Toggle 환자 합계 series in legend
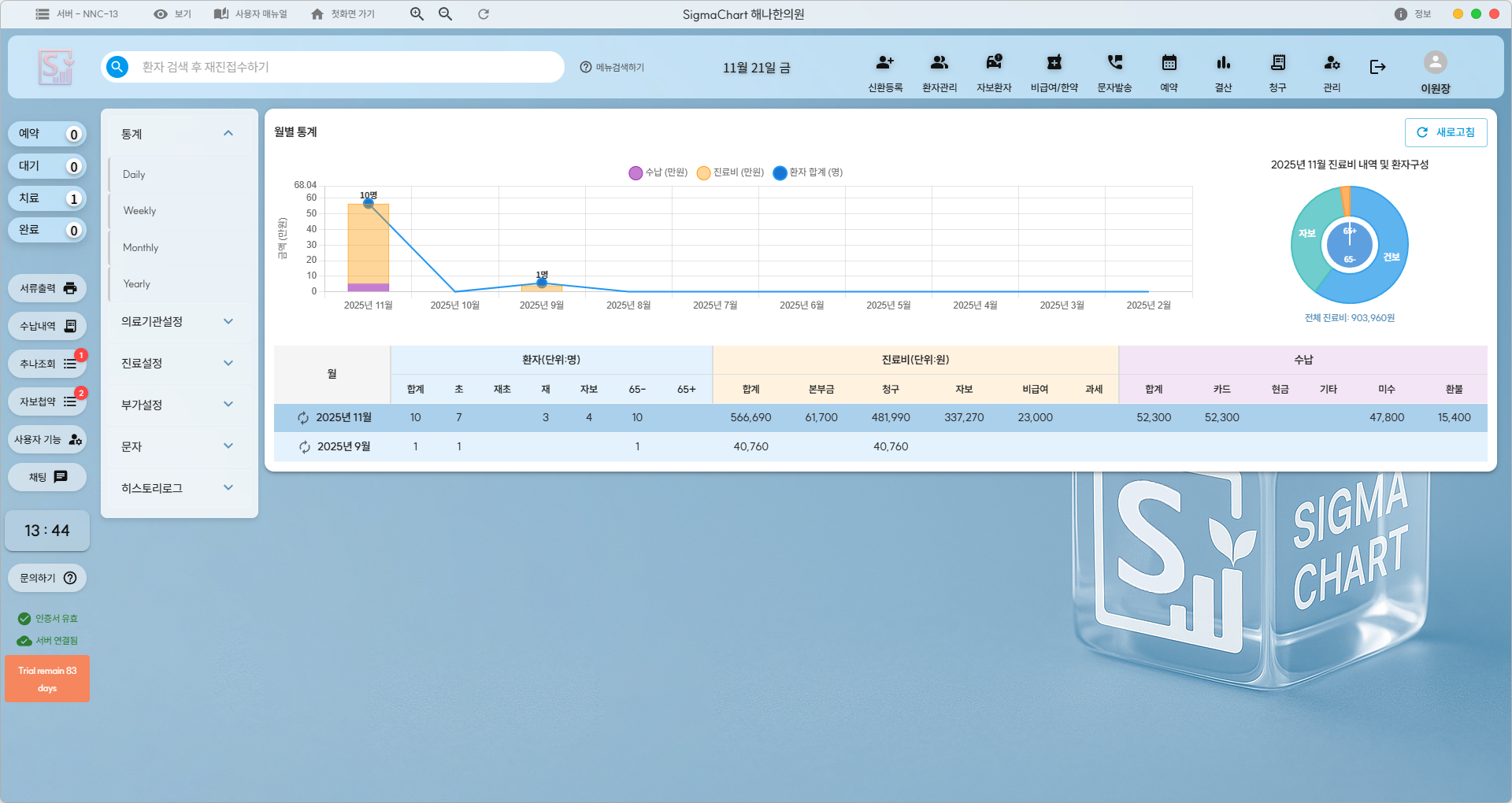1512x803 pixels. coord(808,172)
